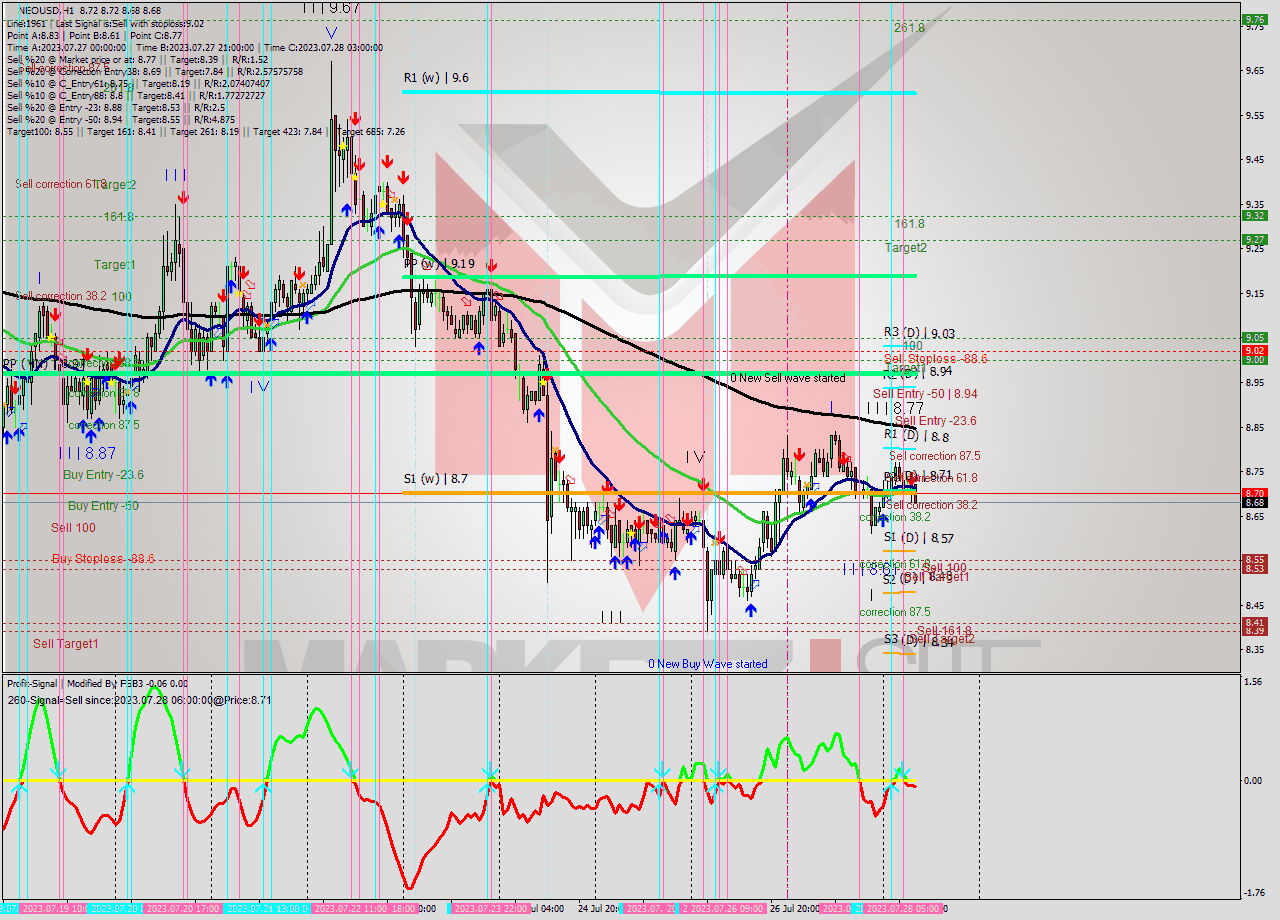The width and height of the screenshot is (1280, 920).
Task: Click the 8.53 price tag on axis
Action: [1255, 569]
